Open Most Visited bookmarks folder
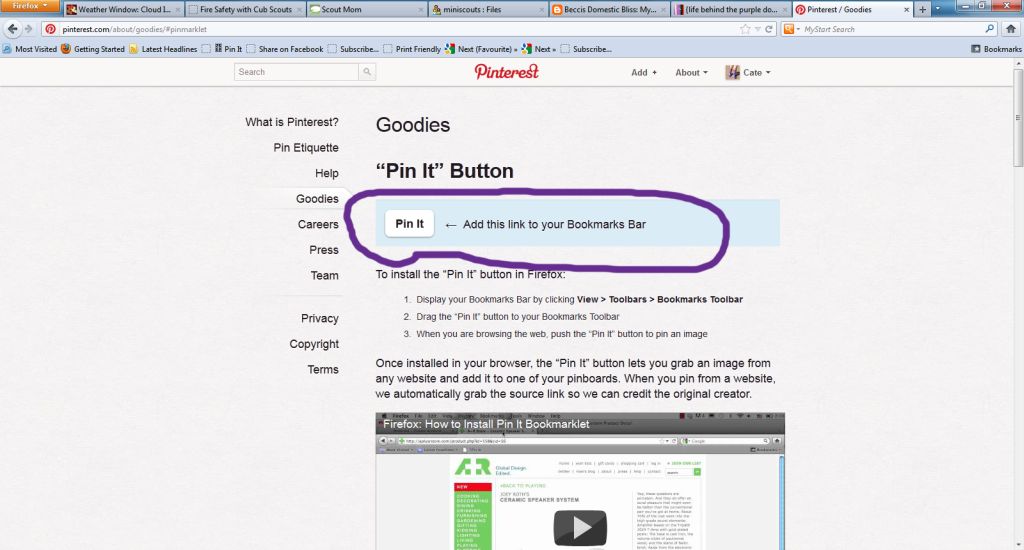The height and width of the screenshot is (550, 1024). 30,49
